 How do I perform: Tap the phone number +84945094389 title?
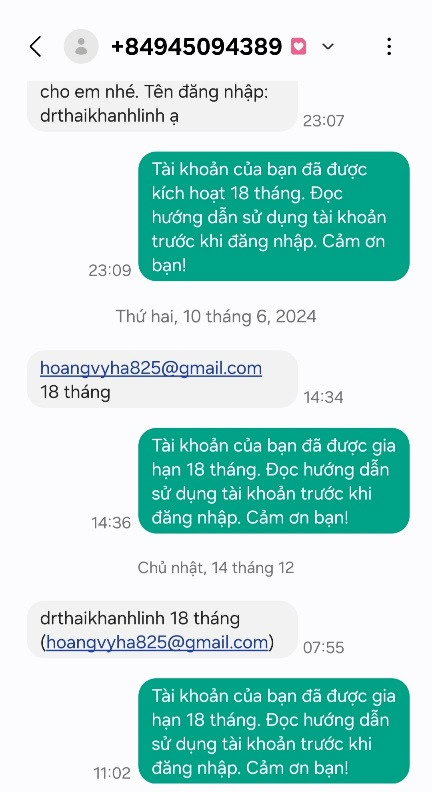pyautogui.click(x=197, y=47)
